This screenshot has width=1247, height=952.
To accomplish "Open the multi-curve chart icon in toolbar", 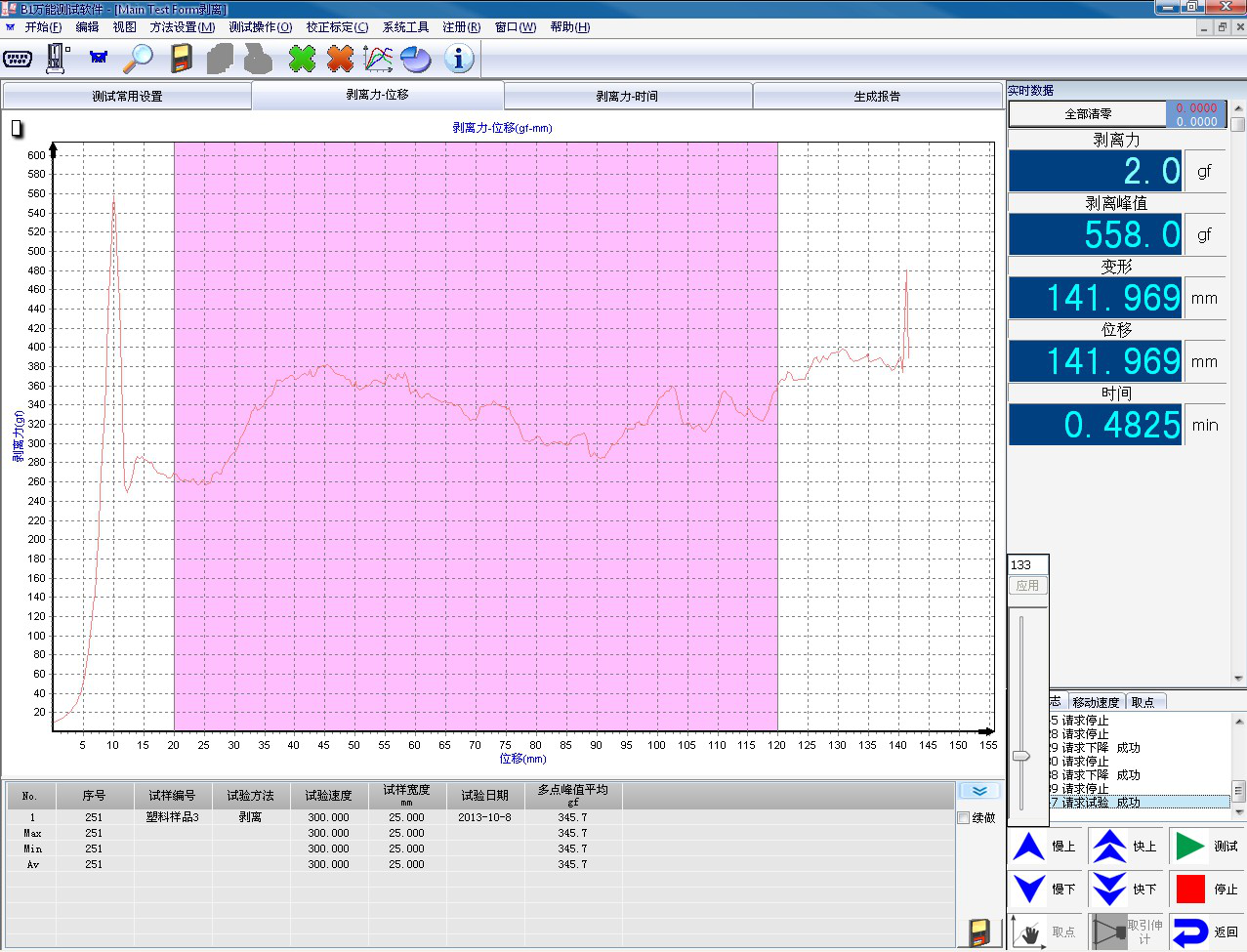I will pos(378,59).
